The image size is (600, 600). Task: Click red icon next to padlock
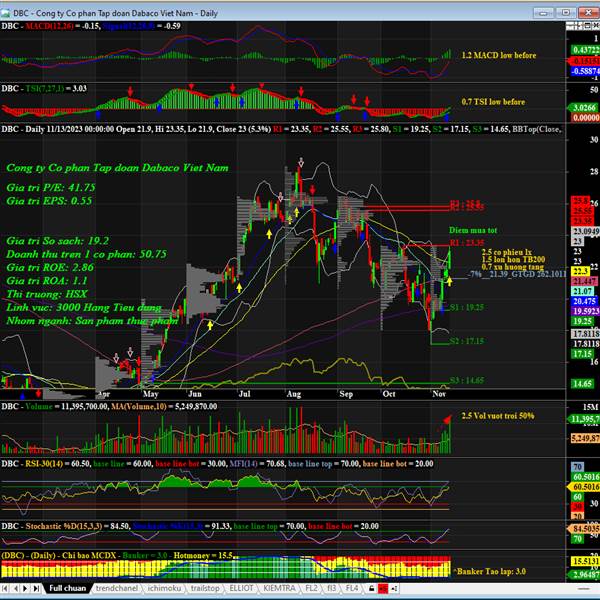coord(383,588)
